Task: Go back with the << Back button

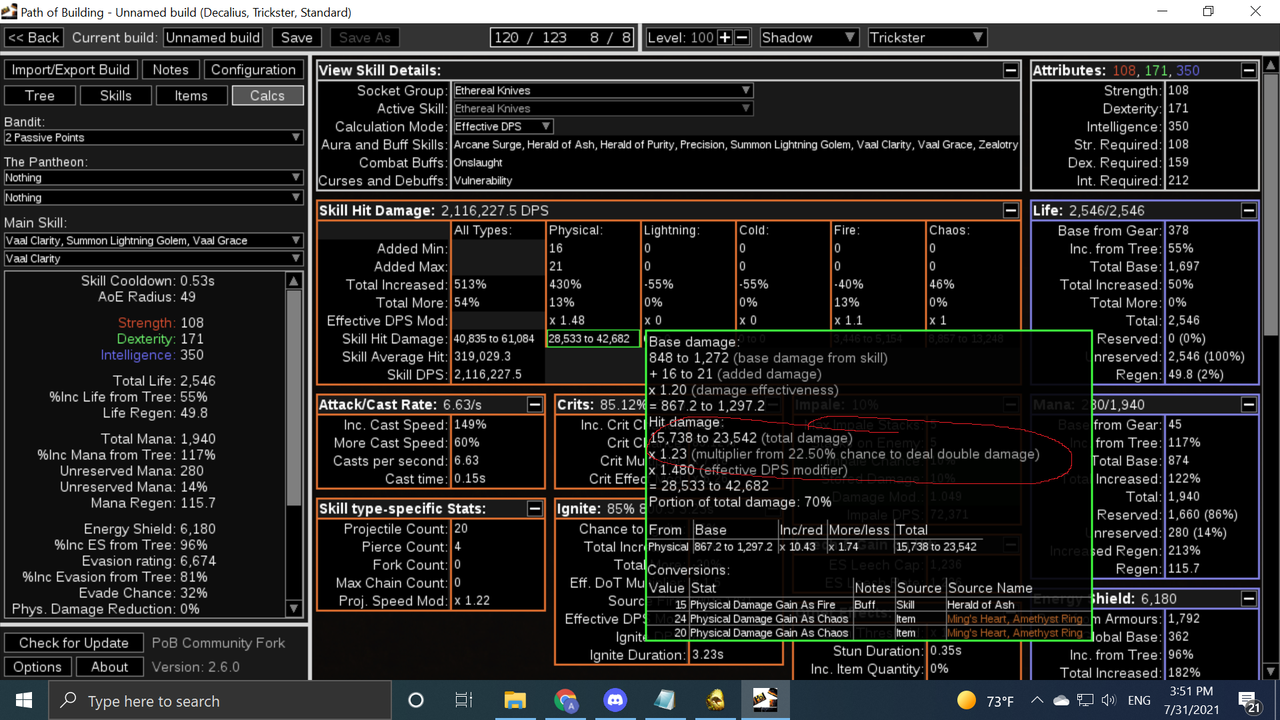Action: (x=34, y=38)
